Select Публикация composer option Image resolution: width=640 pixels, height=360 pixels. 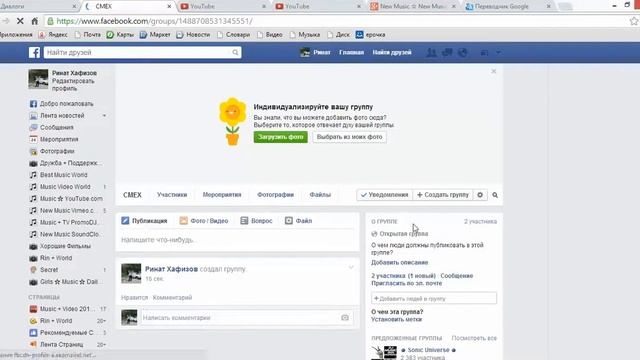point(144,221)
